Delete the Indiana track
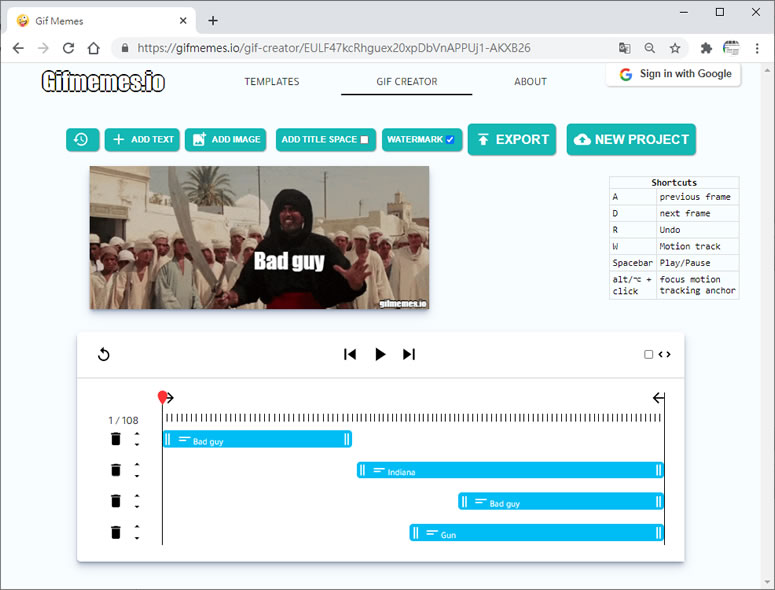775x590 pixels. 116,470
